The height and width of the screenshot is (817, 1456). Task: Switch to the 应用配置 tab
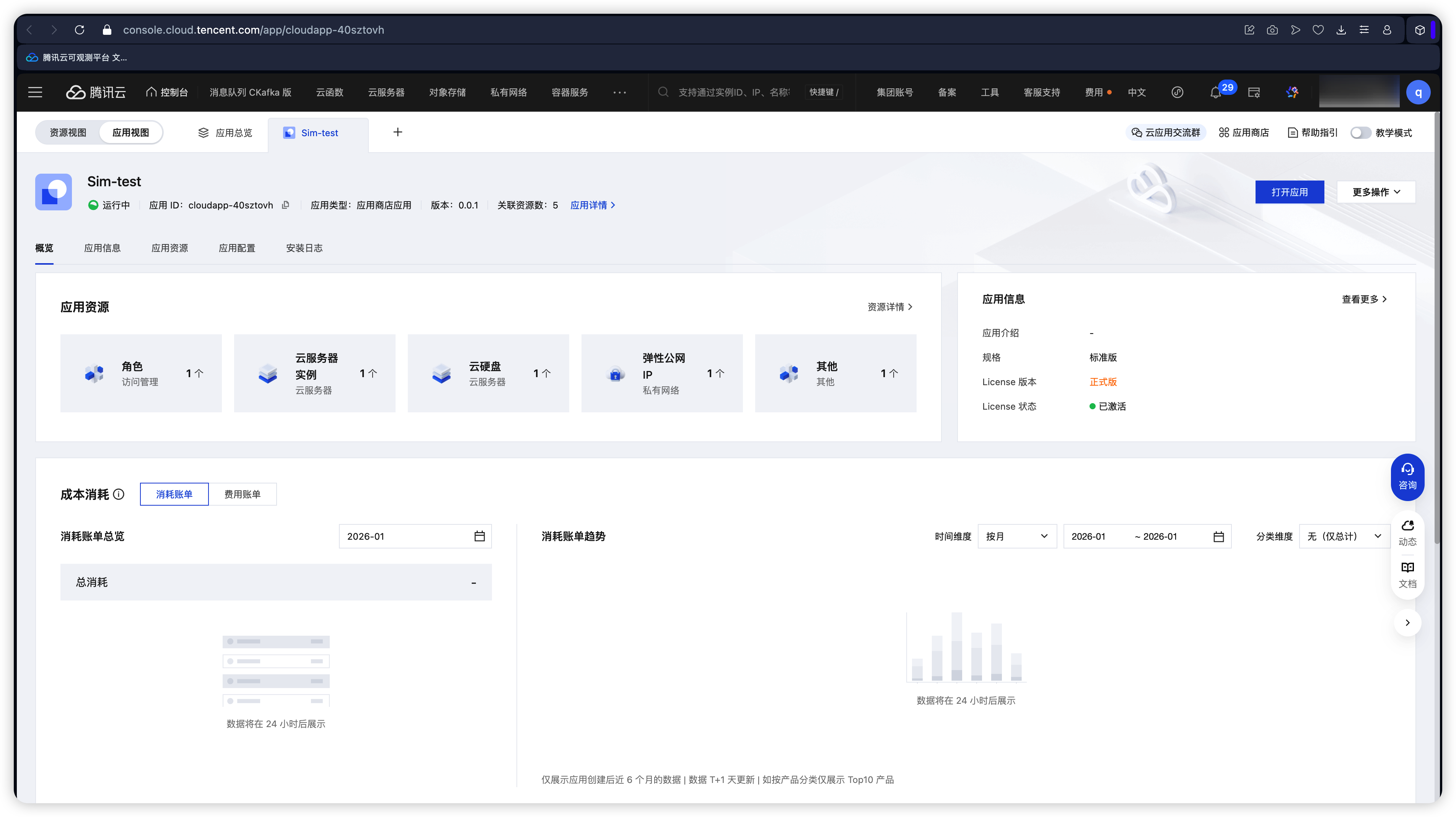coord(237,248)
